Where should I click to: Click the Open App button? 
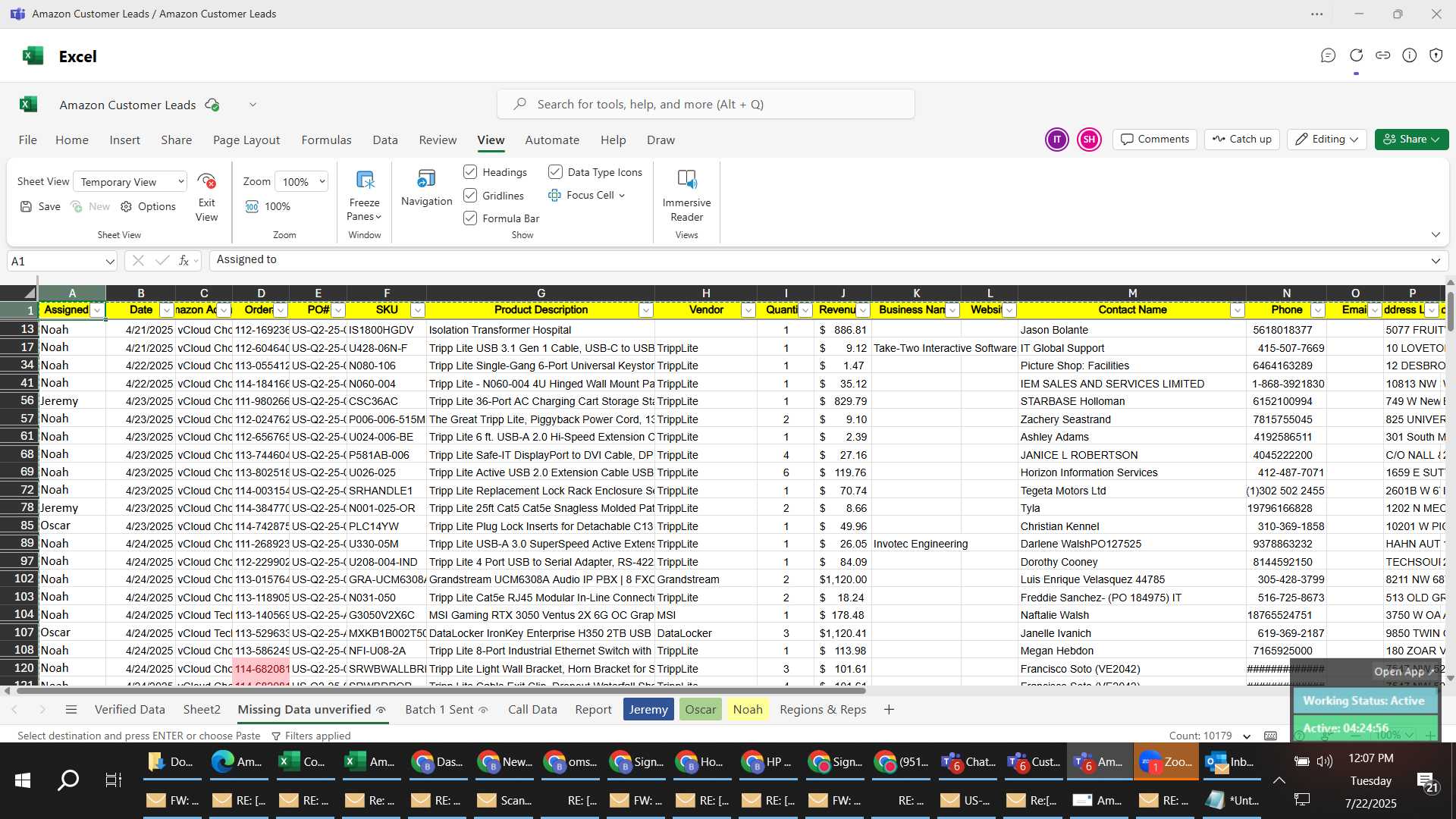[x=1403, y=672]
